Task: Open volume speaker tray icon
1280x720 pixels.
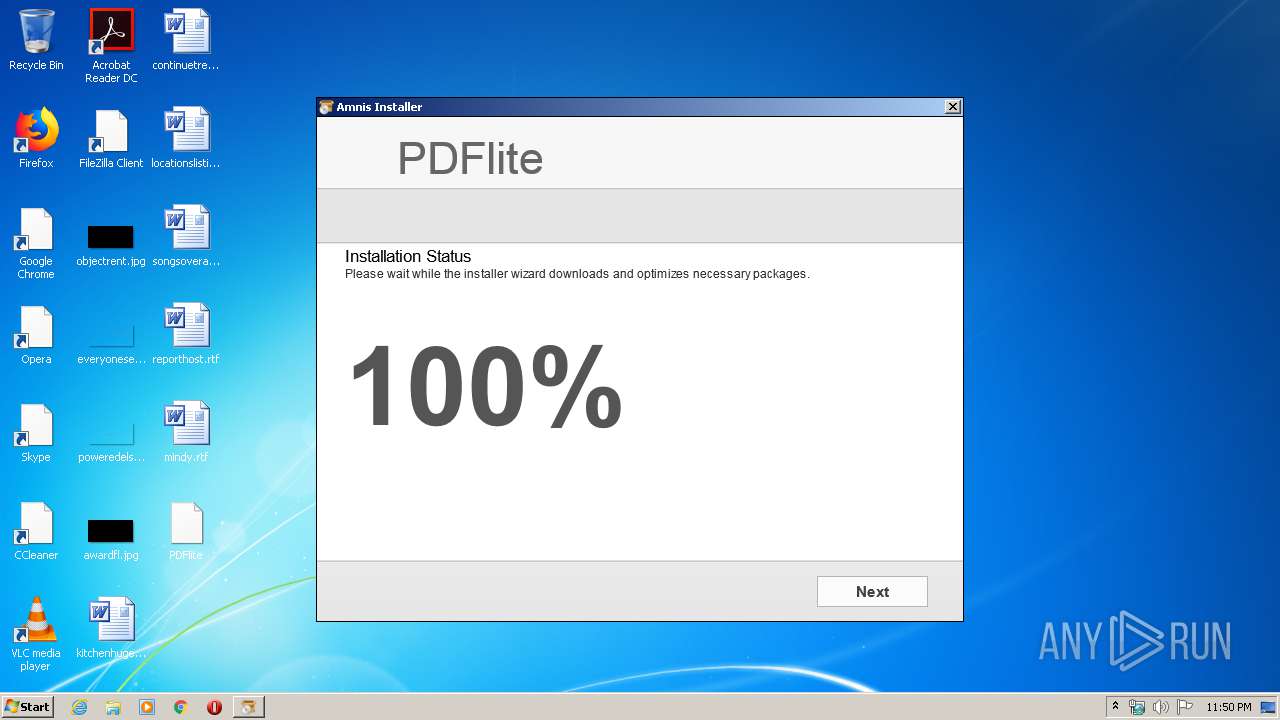Action: coord(1161,707)
